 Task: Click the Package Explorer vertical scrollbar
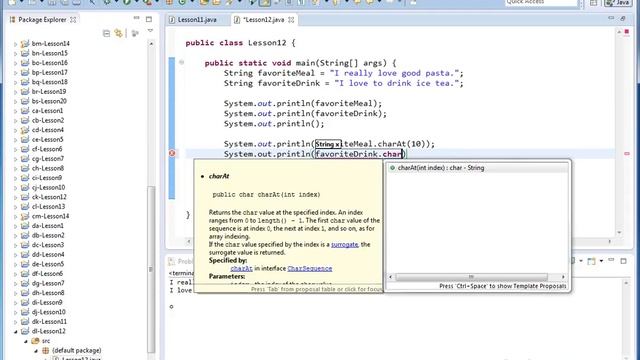point(151,269)
